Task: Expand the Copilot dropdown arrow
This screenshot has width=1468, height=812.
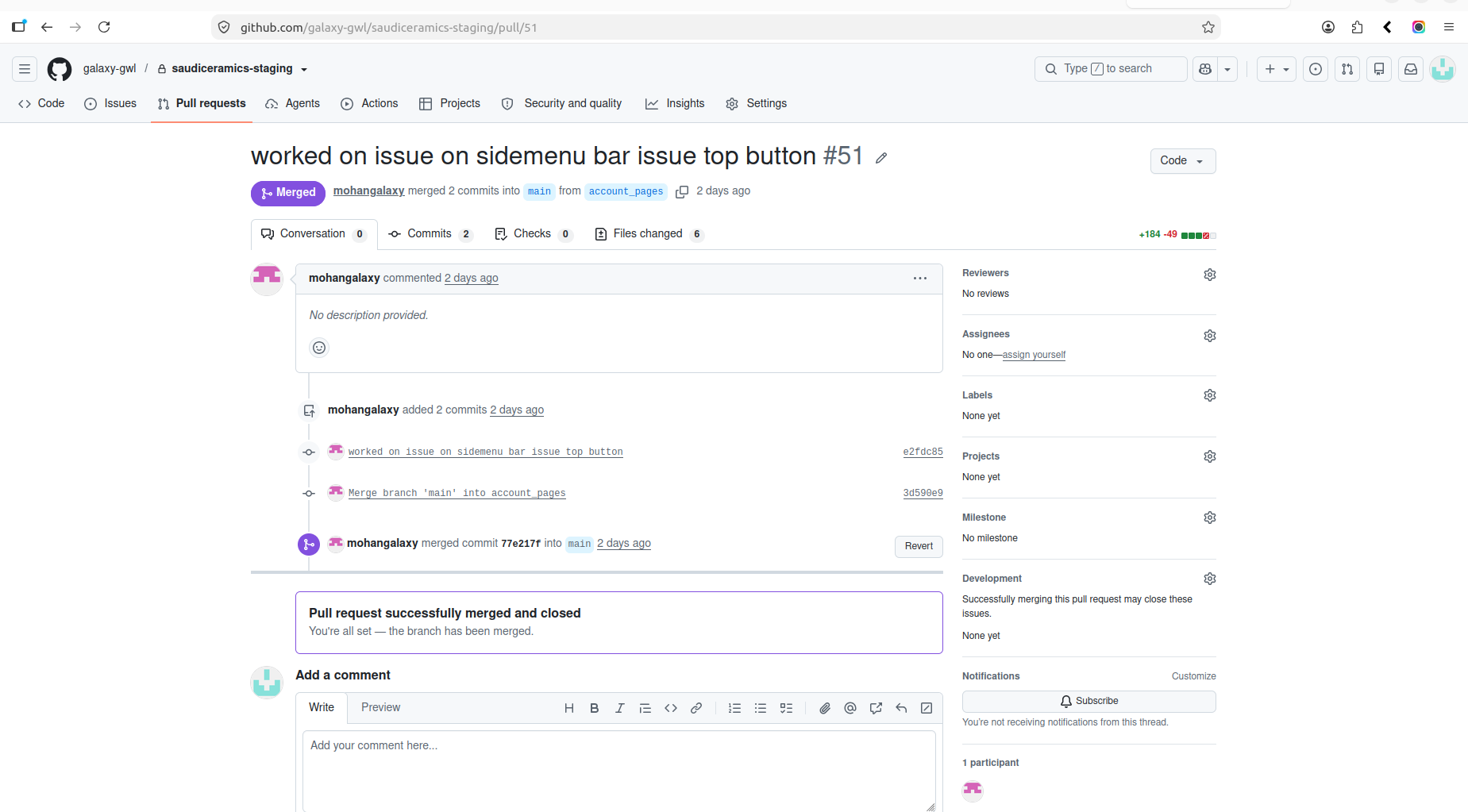Action: coord(1227,69)
